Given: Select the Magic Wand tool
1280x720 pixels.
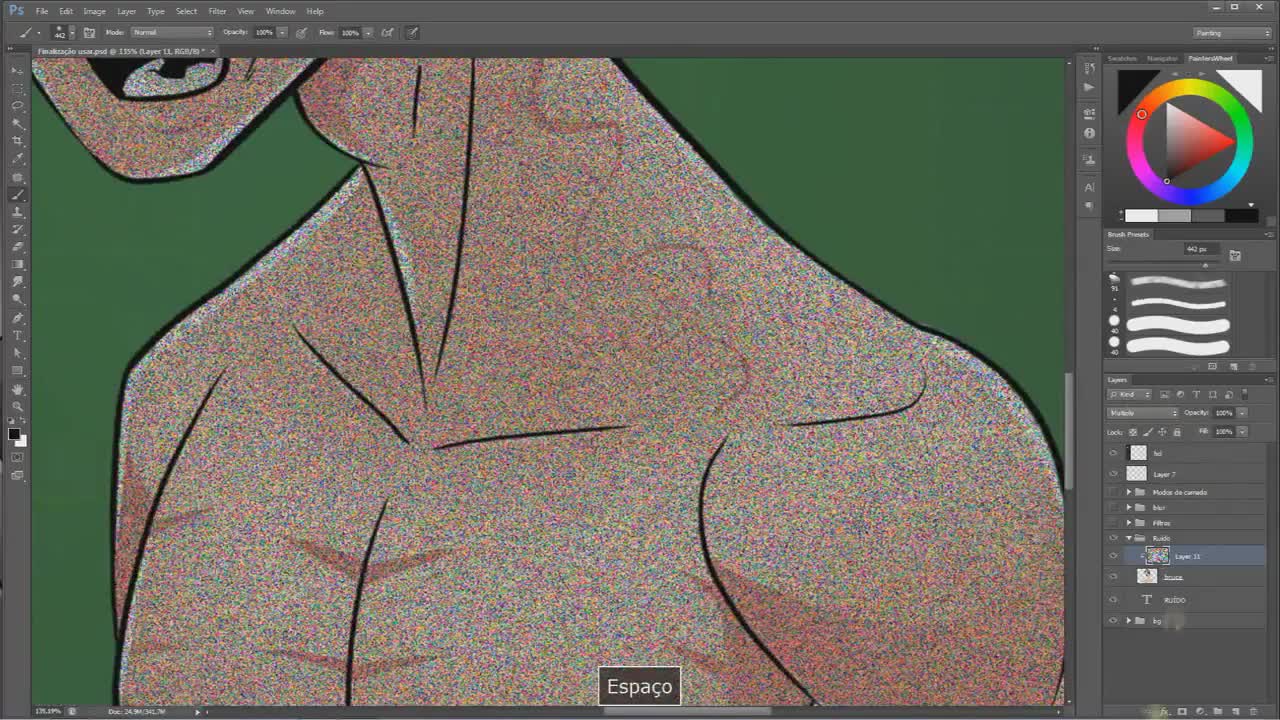Looking at the screenshot, I should (x=18, y=124).
